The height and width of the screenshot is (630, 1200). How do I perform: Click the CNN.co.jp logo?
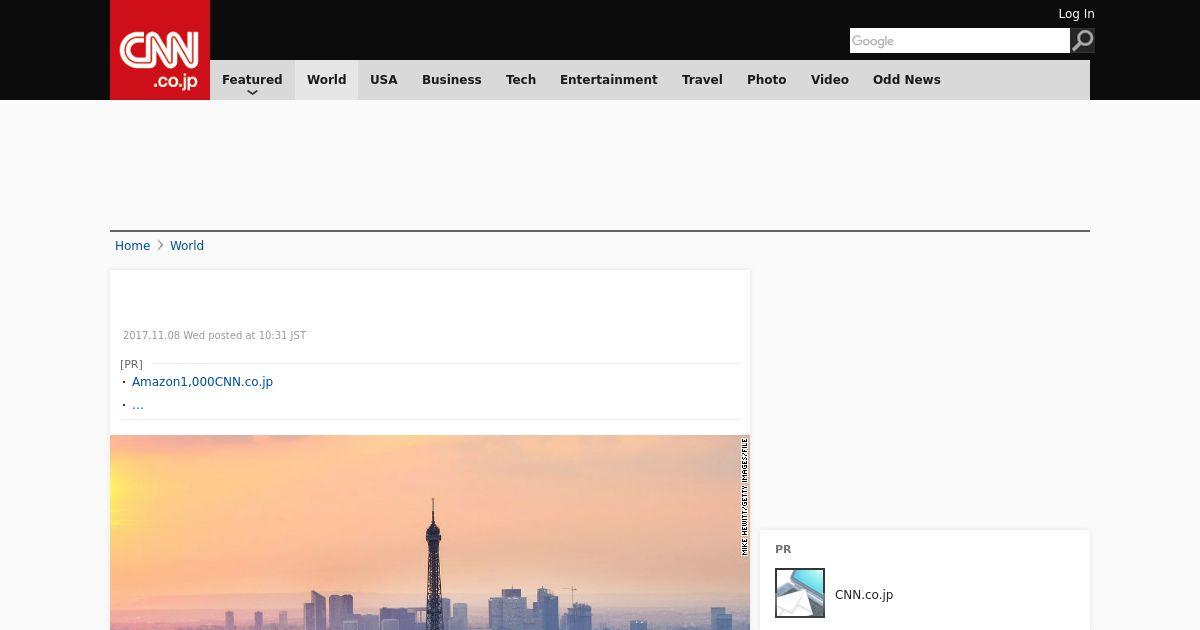[x=160, y=50]
